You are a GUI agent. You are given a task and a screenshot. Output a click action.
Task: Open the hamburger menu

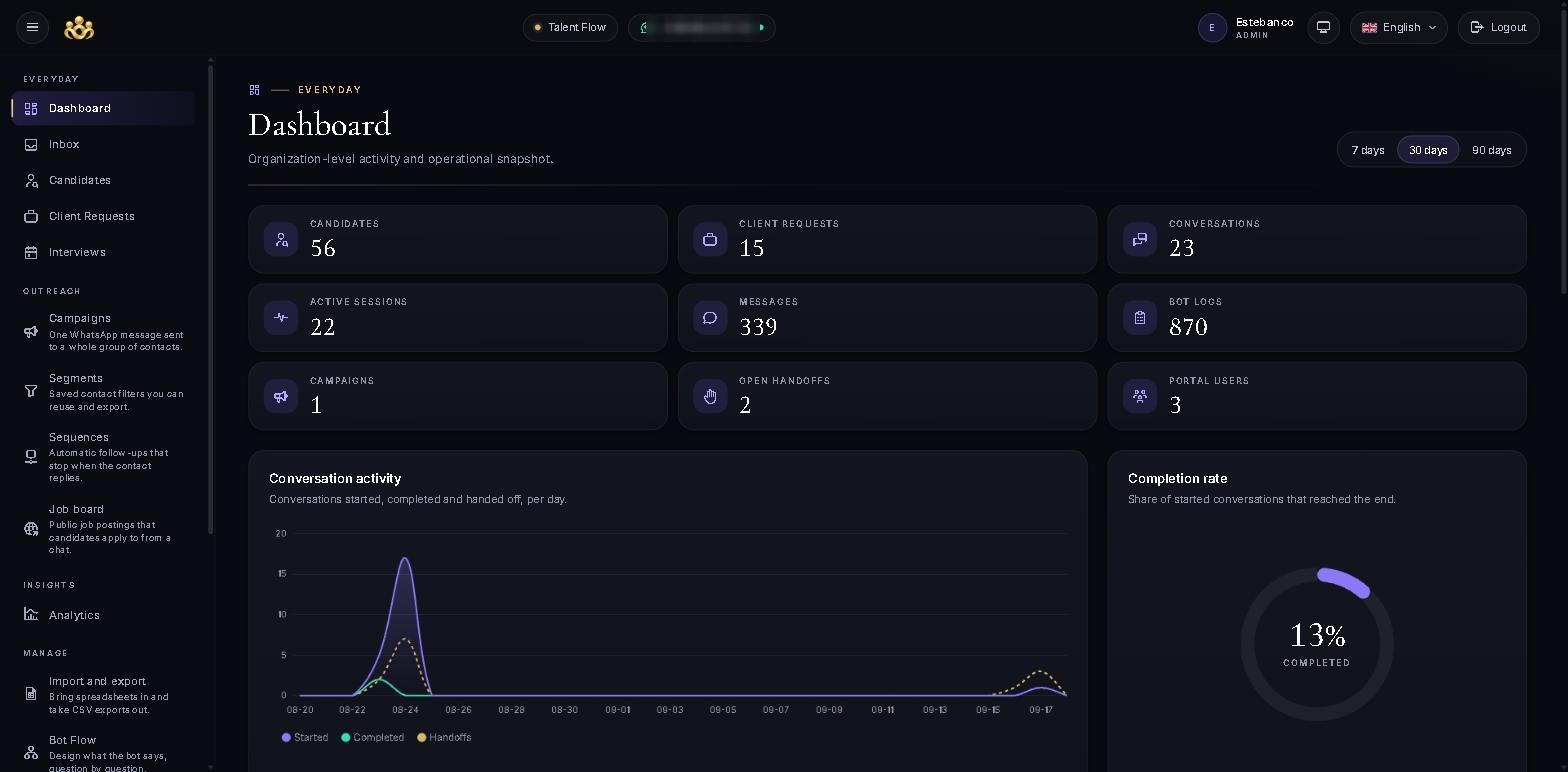click(32, 27)
